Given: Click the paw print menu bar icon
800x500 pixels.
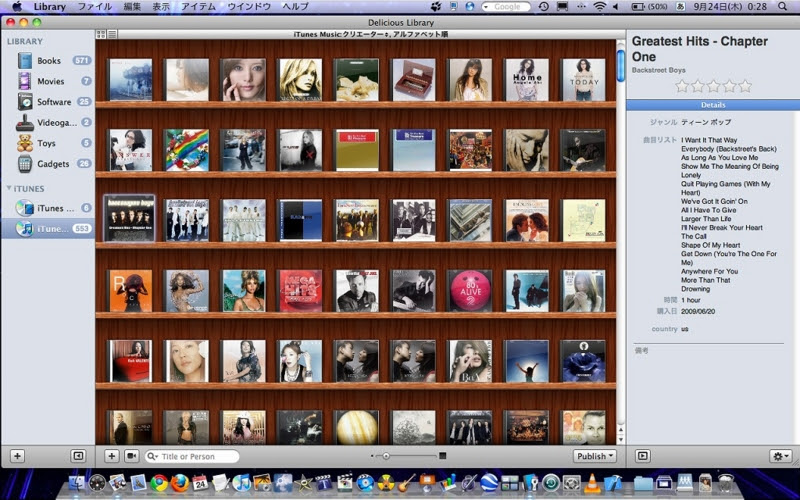Looking at the screenshot, I should [436, 7].
